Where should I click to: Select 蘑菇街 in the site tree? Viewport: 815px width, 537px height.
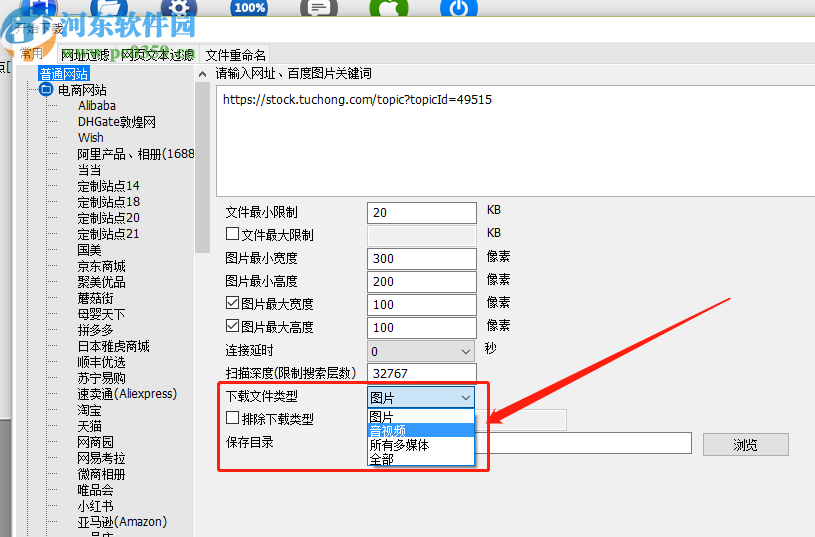pyautogui.click(x=96, y=298)
